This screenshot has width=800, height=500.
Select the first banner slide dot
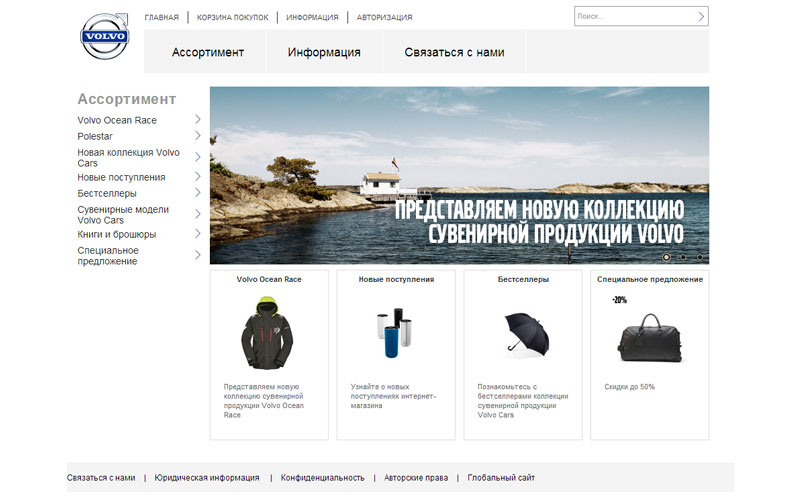click(666, 257)
